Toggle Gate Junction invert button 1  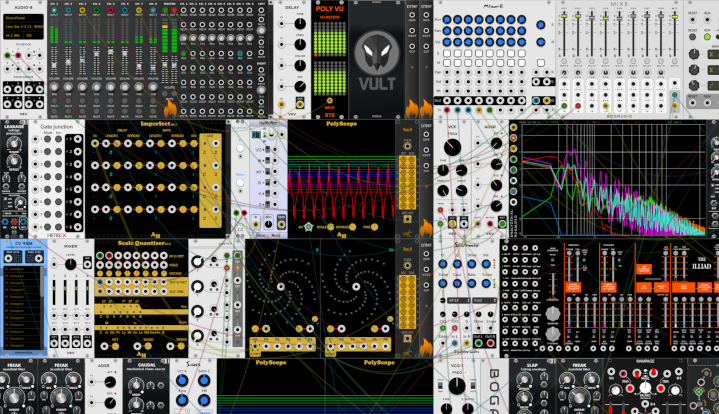click(x=59, y=139)
